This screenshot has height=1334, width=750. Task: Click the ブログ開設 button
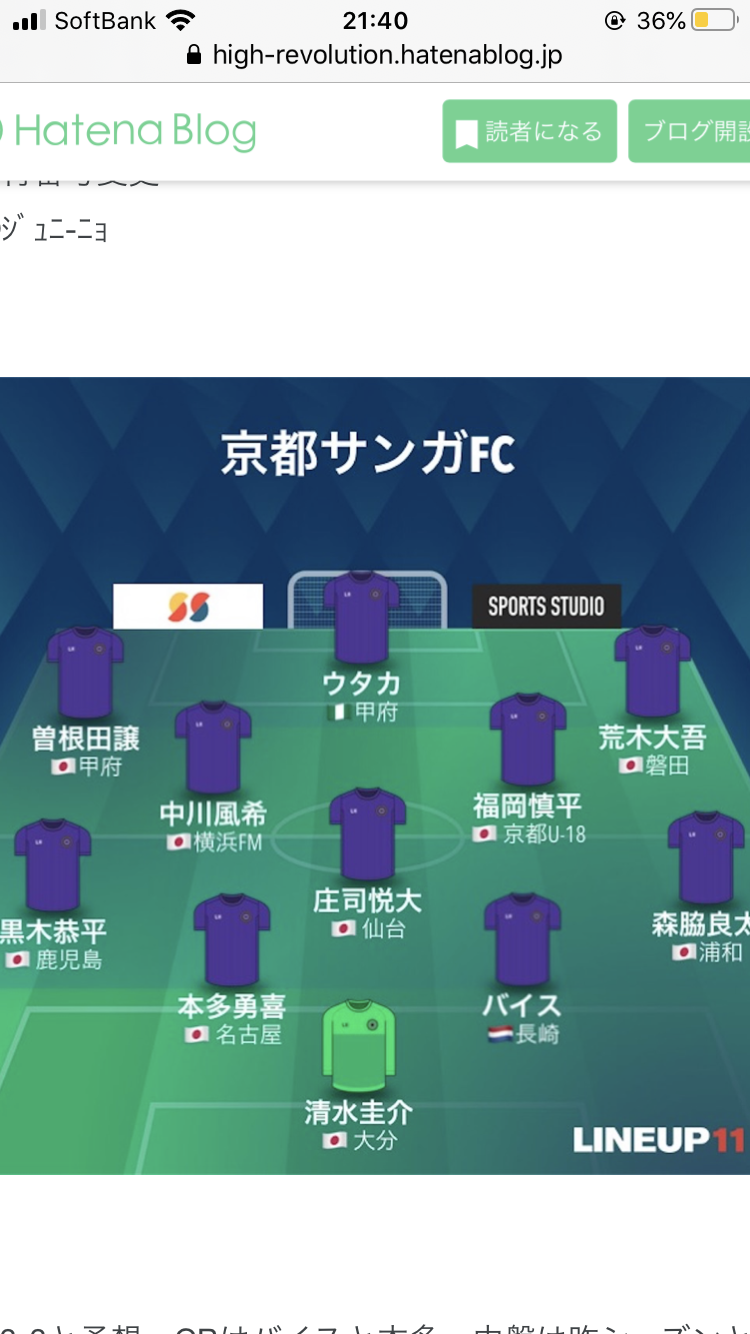690,131
